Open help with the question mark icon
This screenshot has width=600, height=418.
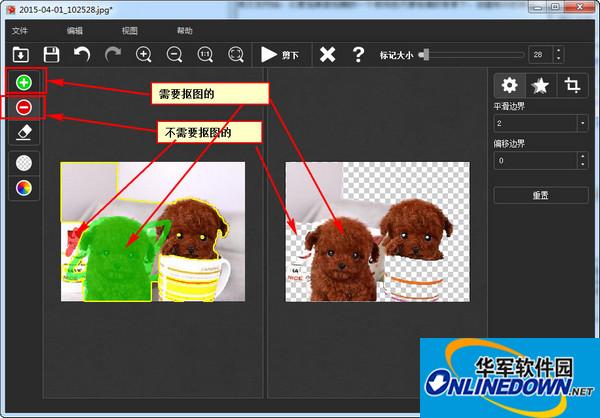358,55
